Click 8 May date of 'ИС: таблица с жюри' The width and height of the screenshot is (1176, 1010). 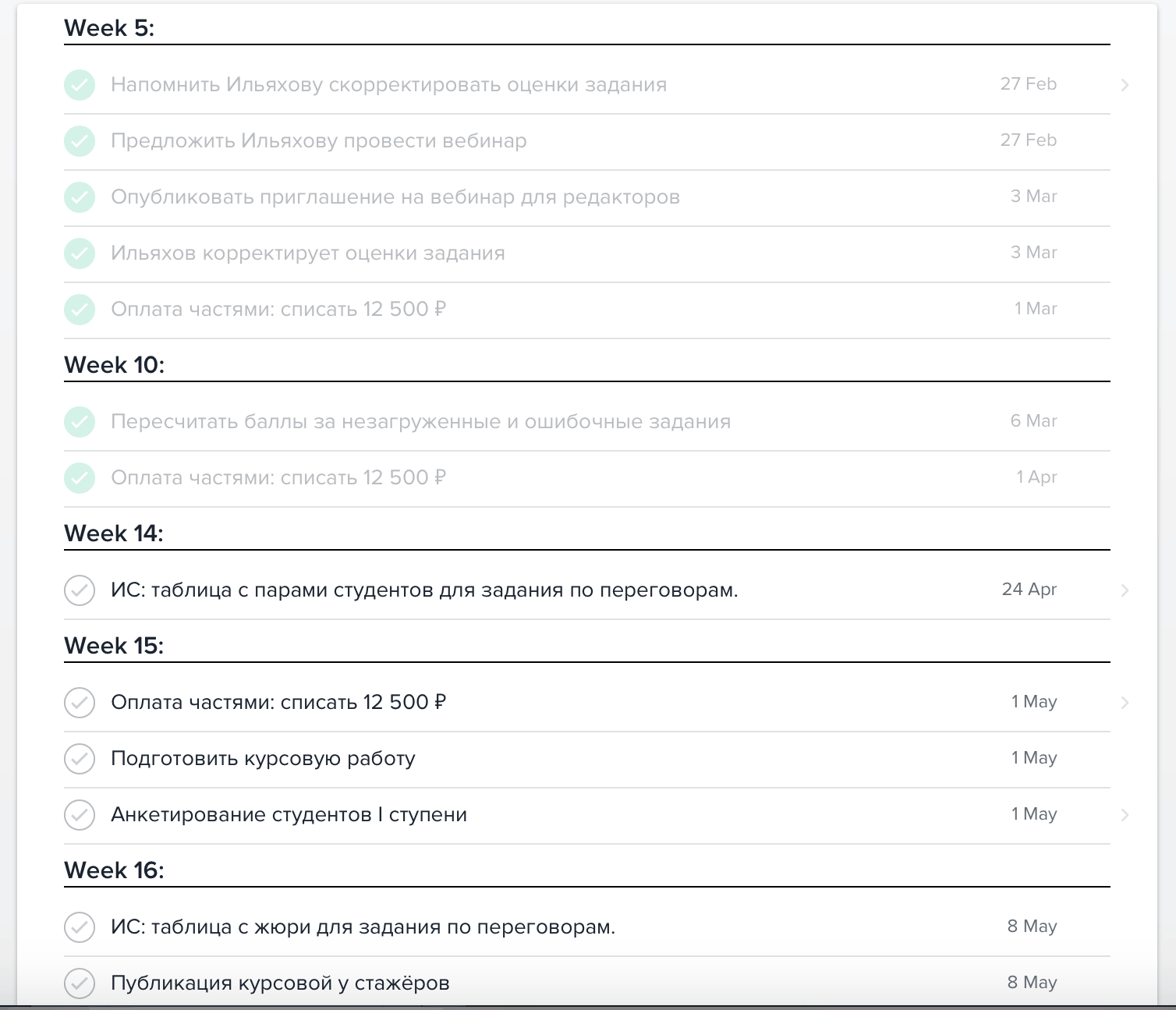coord(1032,927)
